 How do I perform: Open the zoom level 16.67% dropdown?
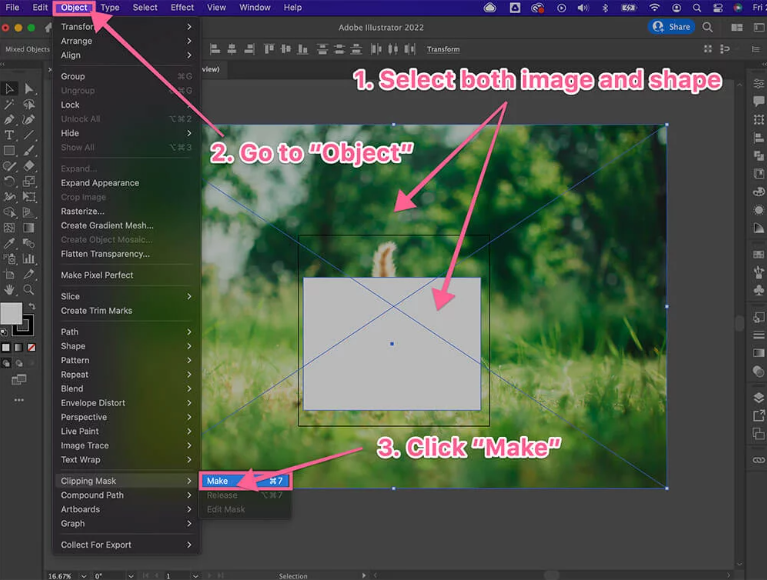coord(84,576)
